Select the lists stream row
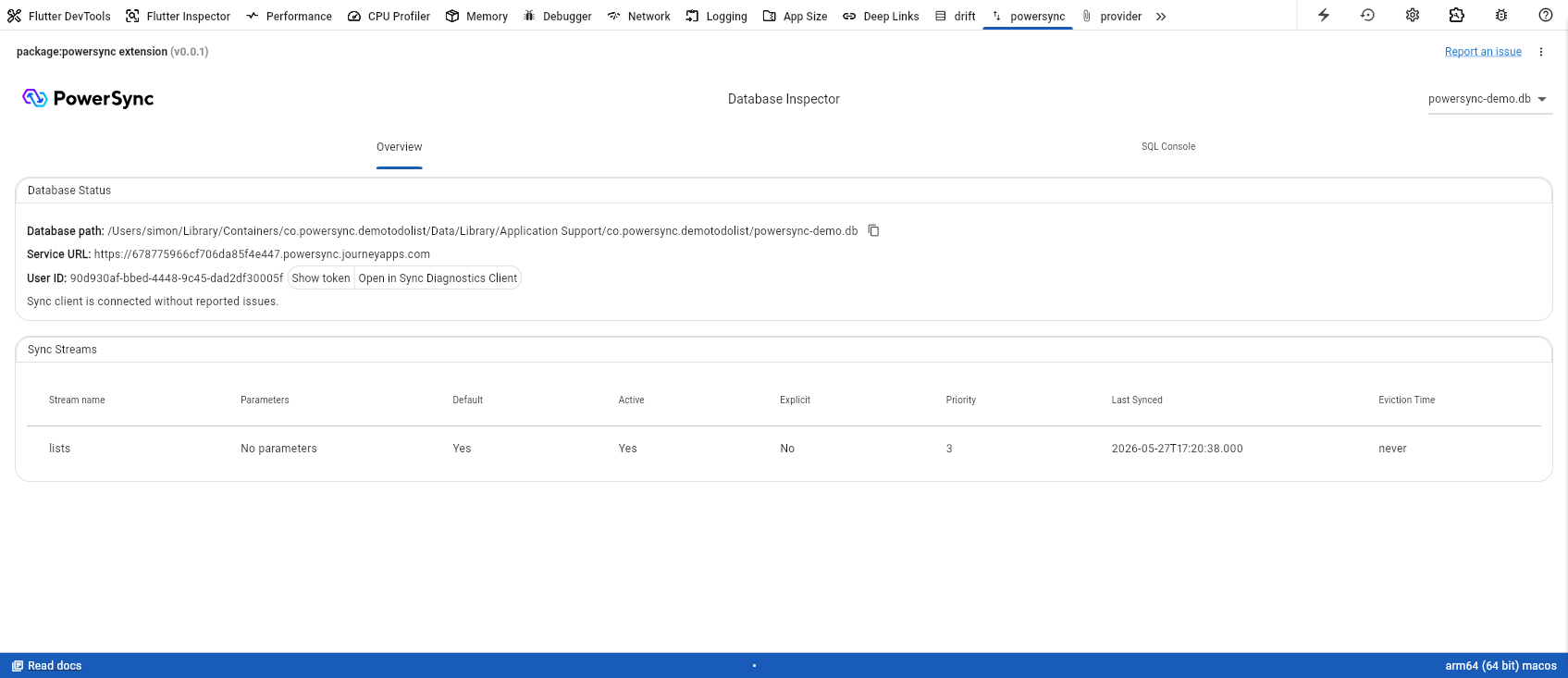This screenshot has height=678, width=1568. pos(784,449)
